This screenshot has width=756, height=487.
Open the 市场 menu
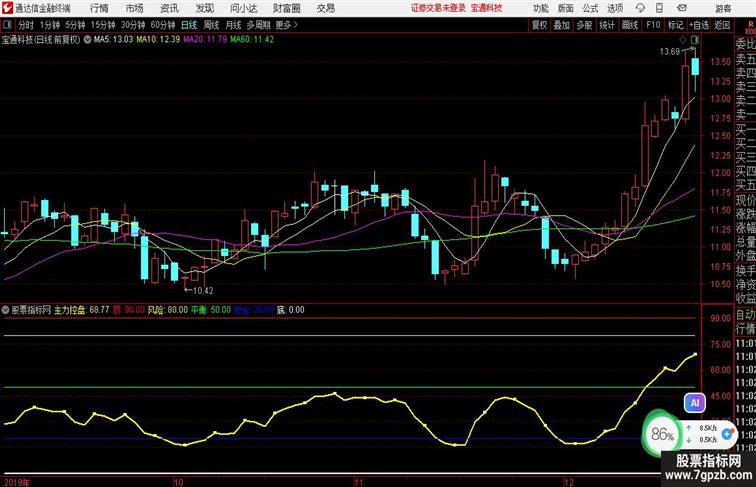click(x=135, y=8)
